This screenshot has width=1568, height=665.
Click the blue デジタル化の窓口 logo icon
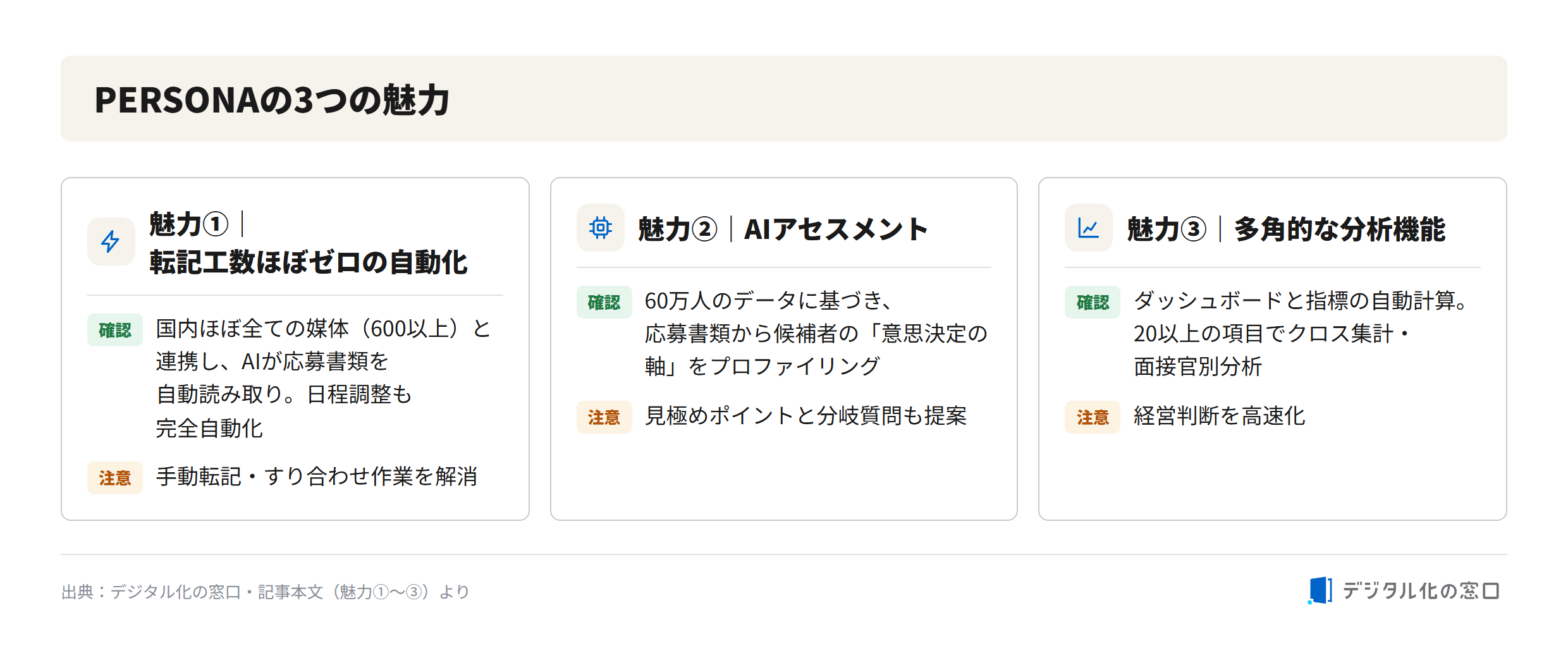1320,590
